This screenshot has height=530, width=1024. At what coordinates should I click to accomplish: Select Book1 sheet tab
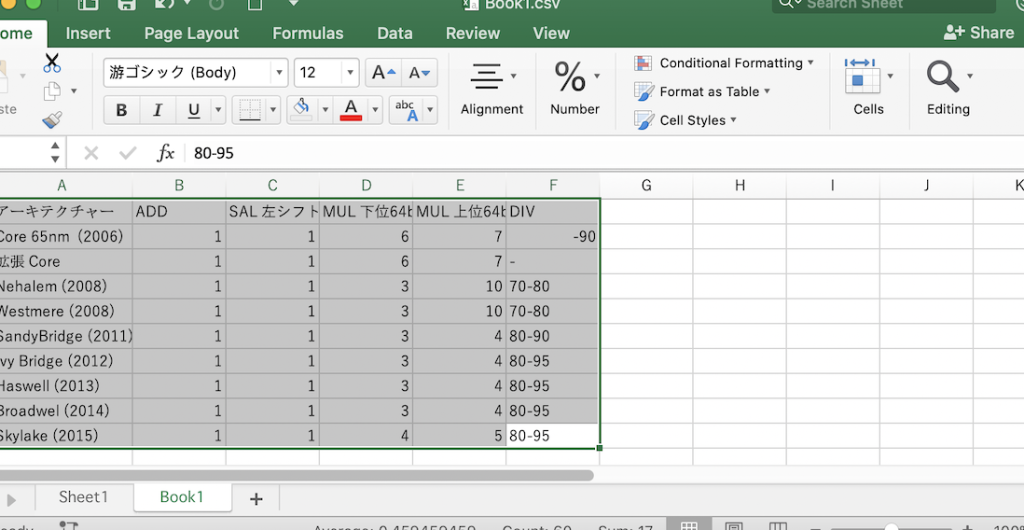[182, 497]
